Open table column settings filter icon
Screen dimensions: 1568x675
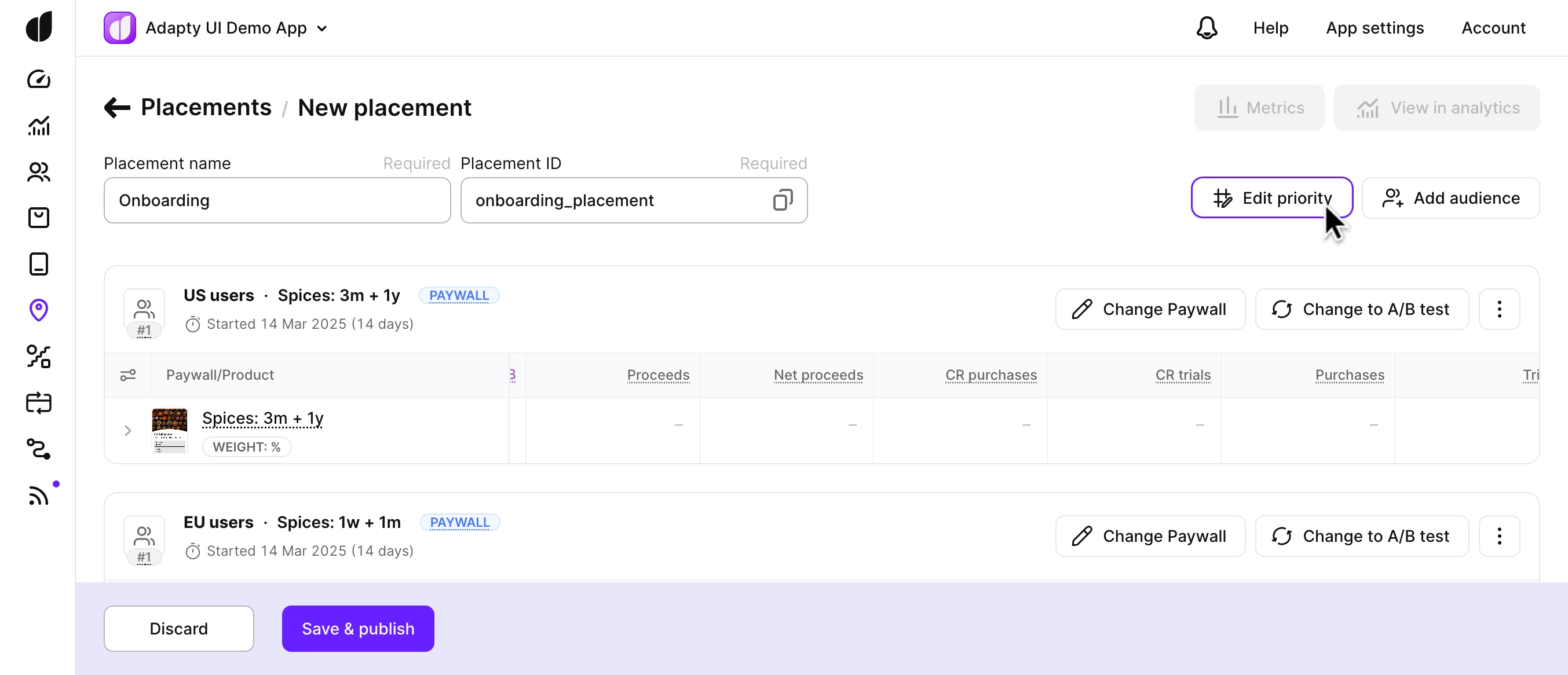coord(128,375)
